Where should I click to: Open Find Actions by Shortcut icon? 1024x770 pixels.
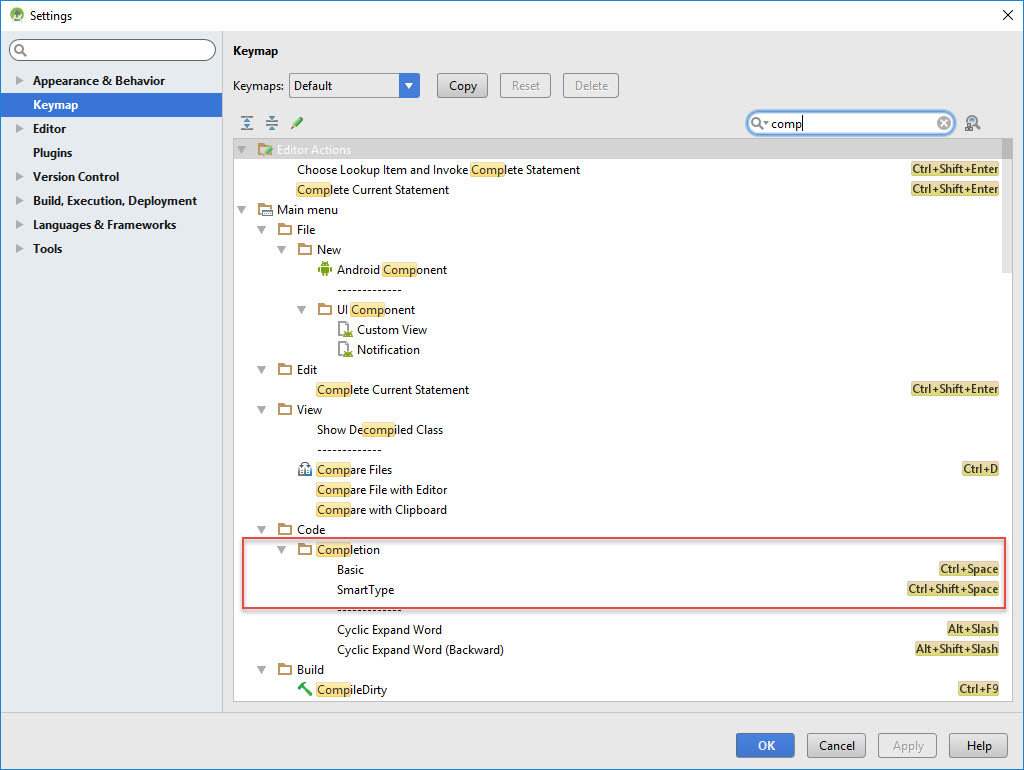point(973,123)
